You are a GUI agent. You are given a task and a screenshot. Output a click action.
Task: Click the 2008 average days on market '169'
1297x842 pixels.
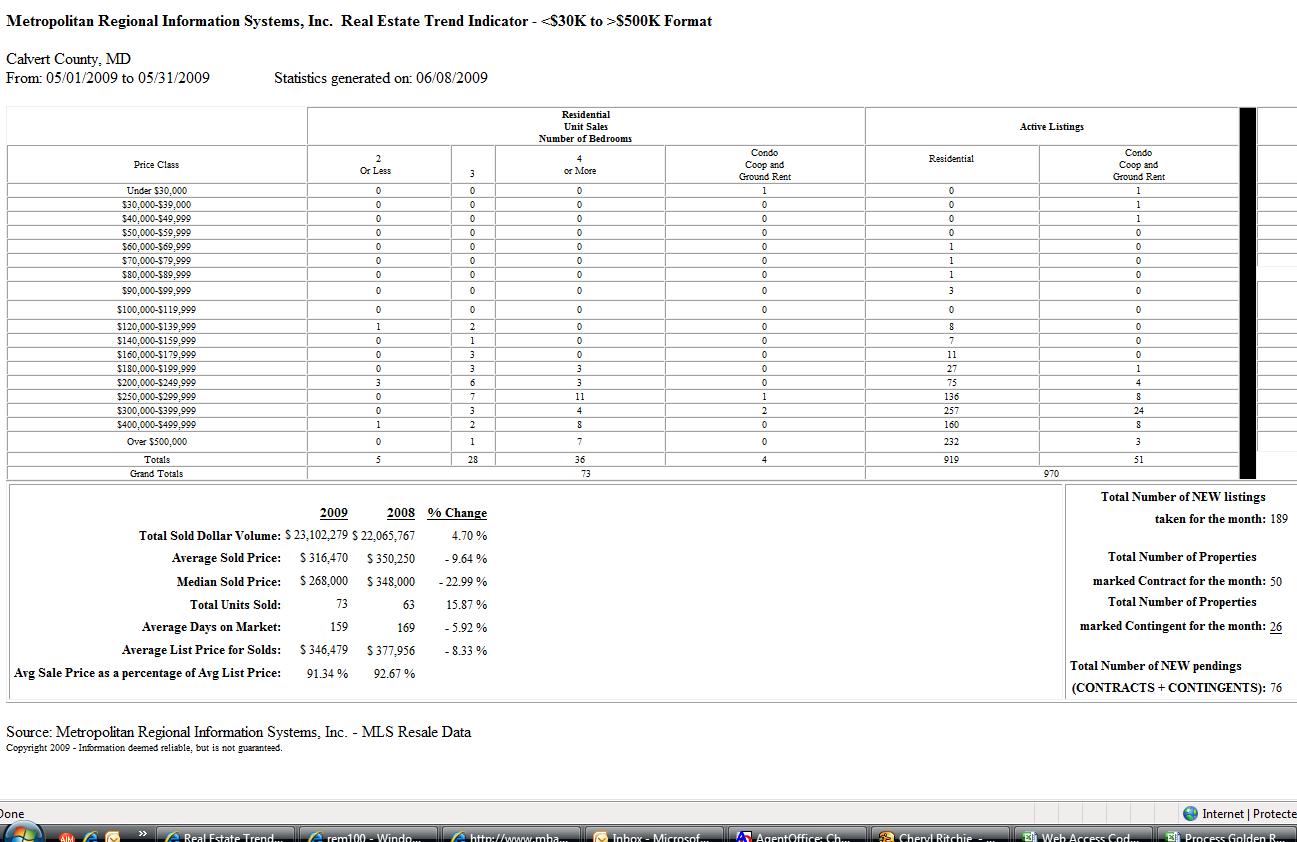(406, 627)
